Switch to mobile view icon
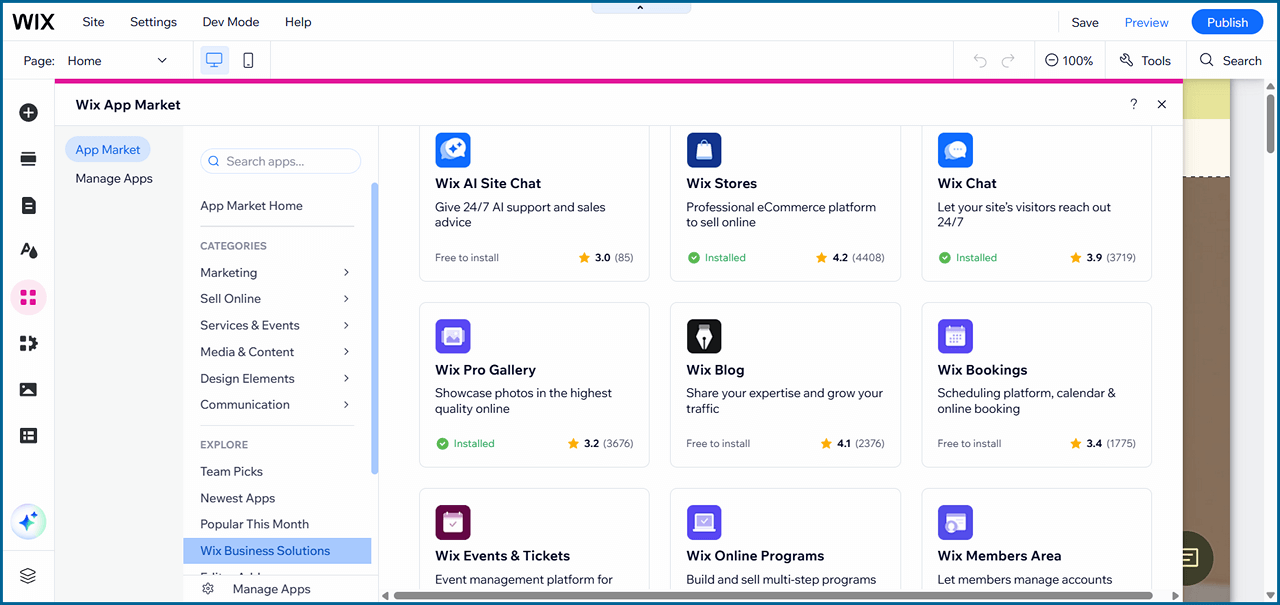1280x605 pixels. pos(248,60)
